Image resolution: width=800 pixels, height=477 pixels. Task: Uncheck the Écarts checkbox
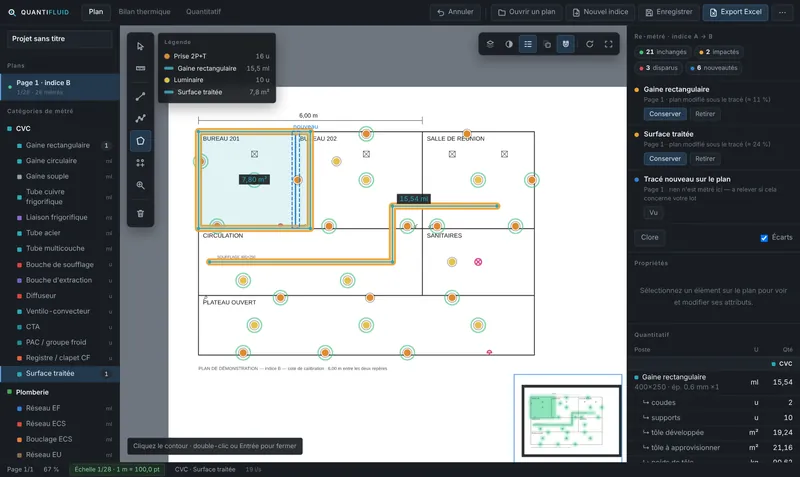pos(764,238)
